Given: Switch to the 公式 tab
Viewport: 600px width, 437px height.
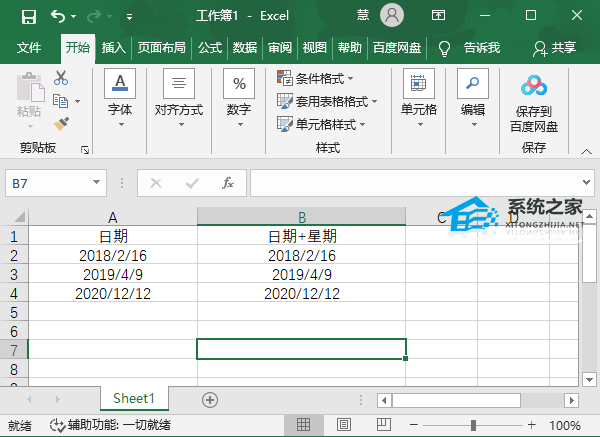Looking at the screenshot, I should point(210,48).
